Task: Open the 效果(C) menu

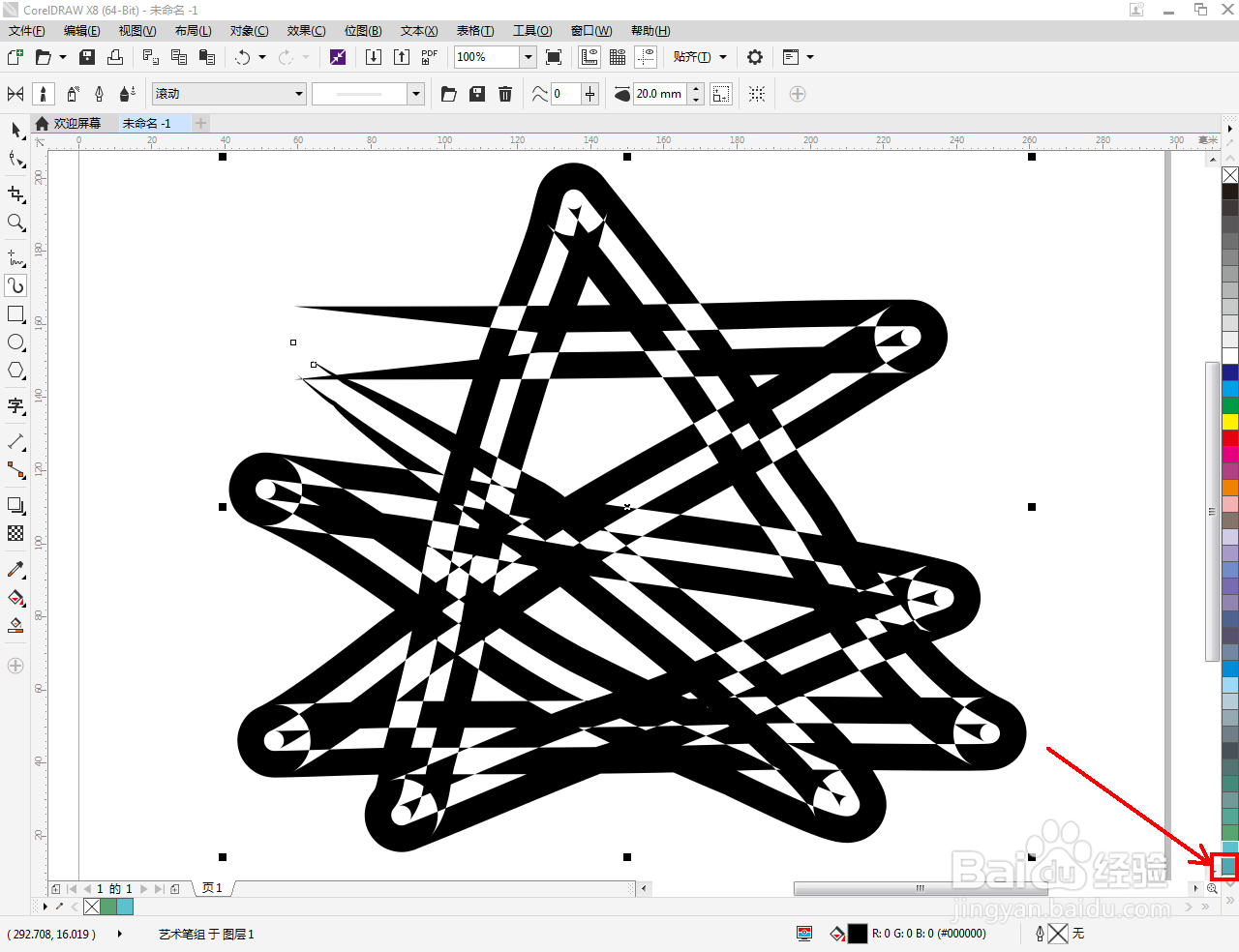Action: (306, 31)
